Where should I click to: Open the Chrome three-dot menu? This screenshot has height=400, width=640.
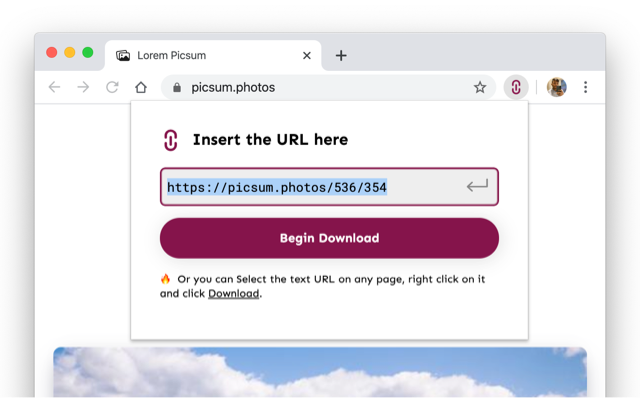pos(585,87)
